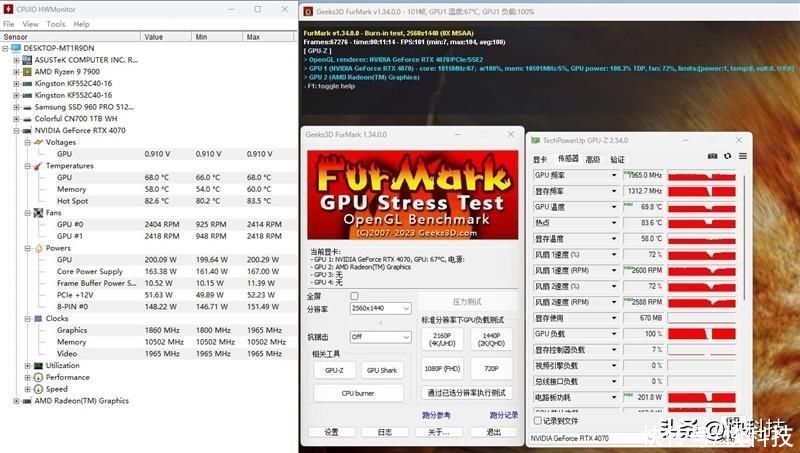The height and width of the screenshot is (453, 800).
Task: Switch to the GPU-Z 高级 tab
Action: point(593,160)
